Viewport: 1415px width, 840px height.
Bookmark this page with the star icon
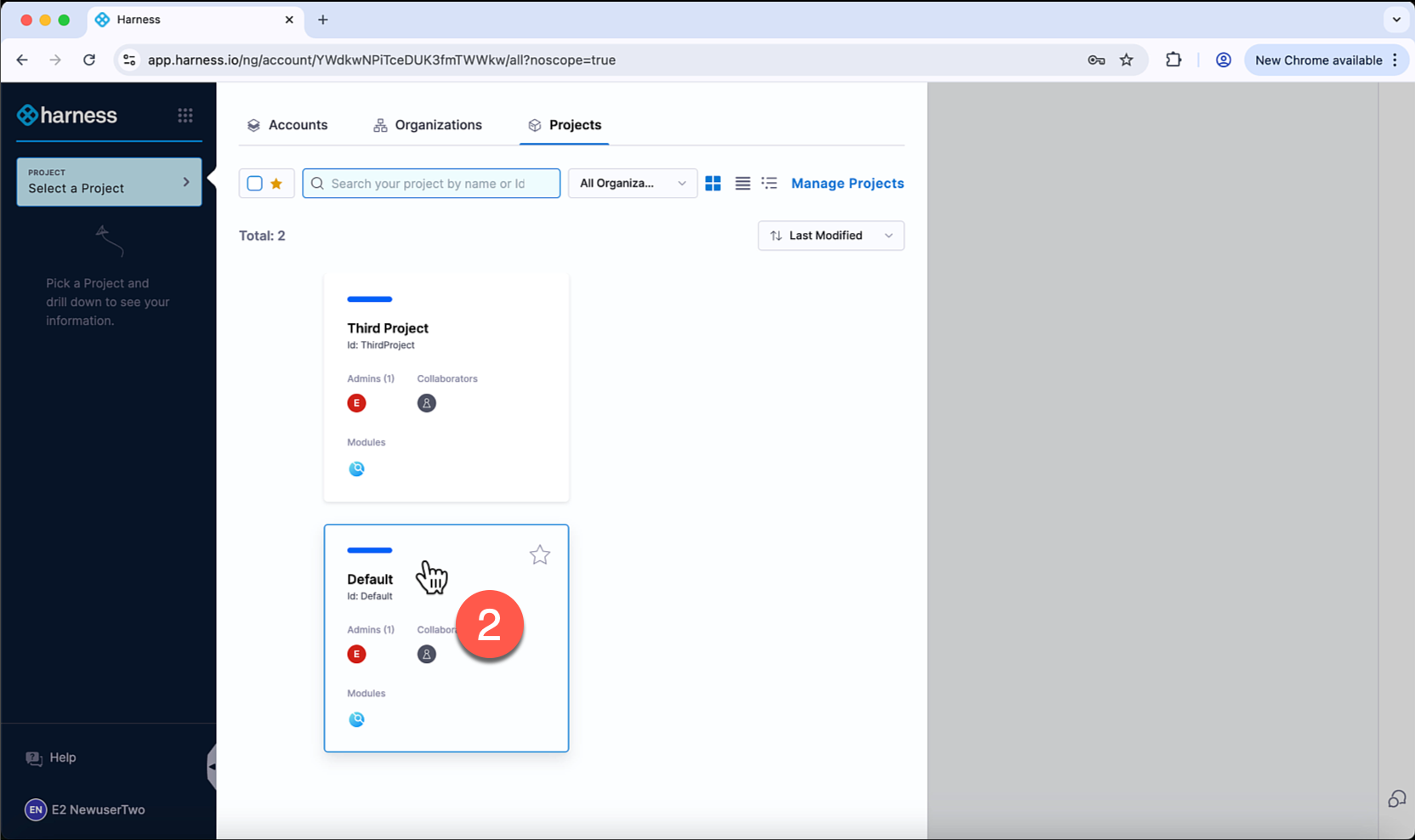point(1127,60)
